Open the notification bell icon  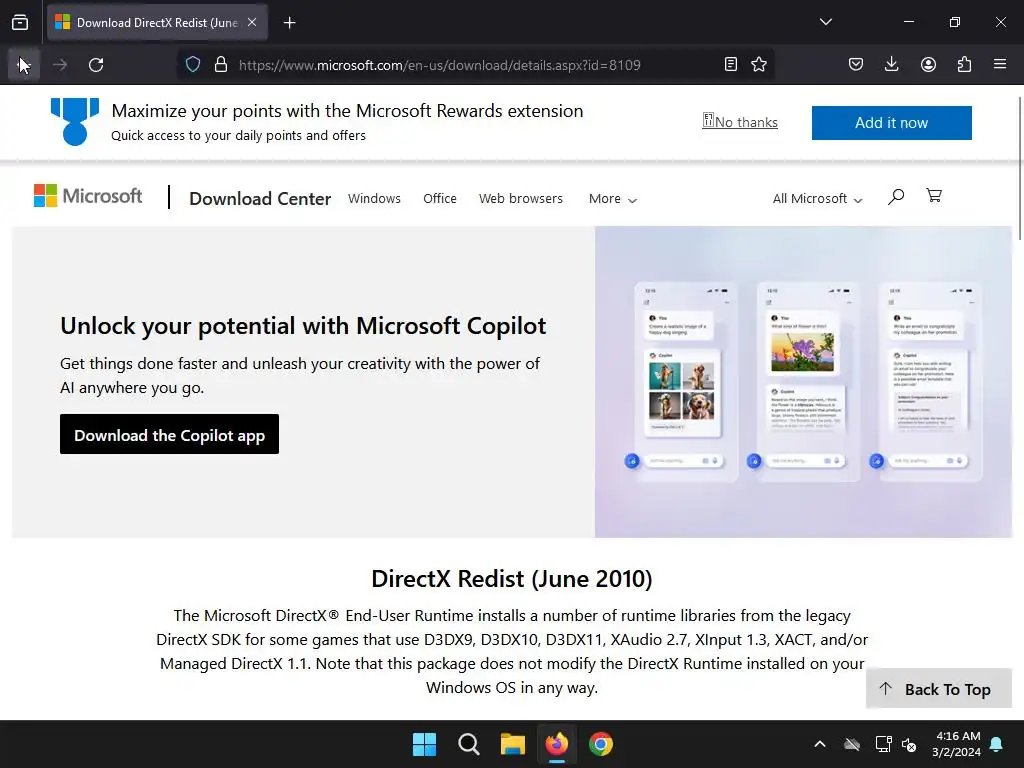tap(997, 744)
